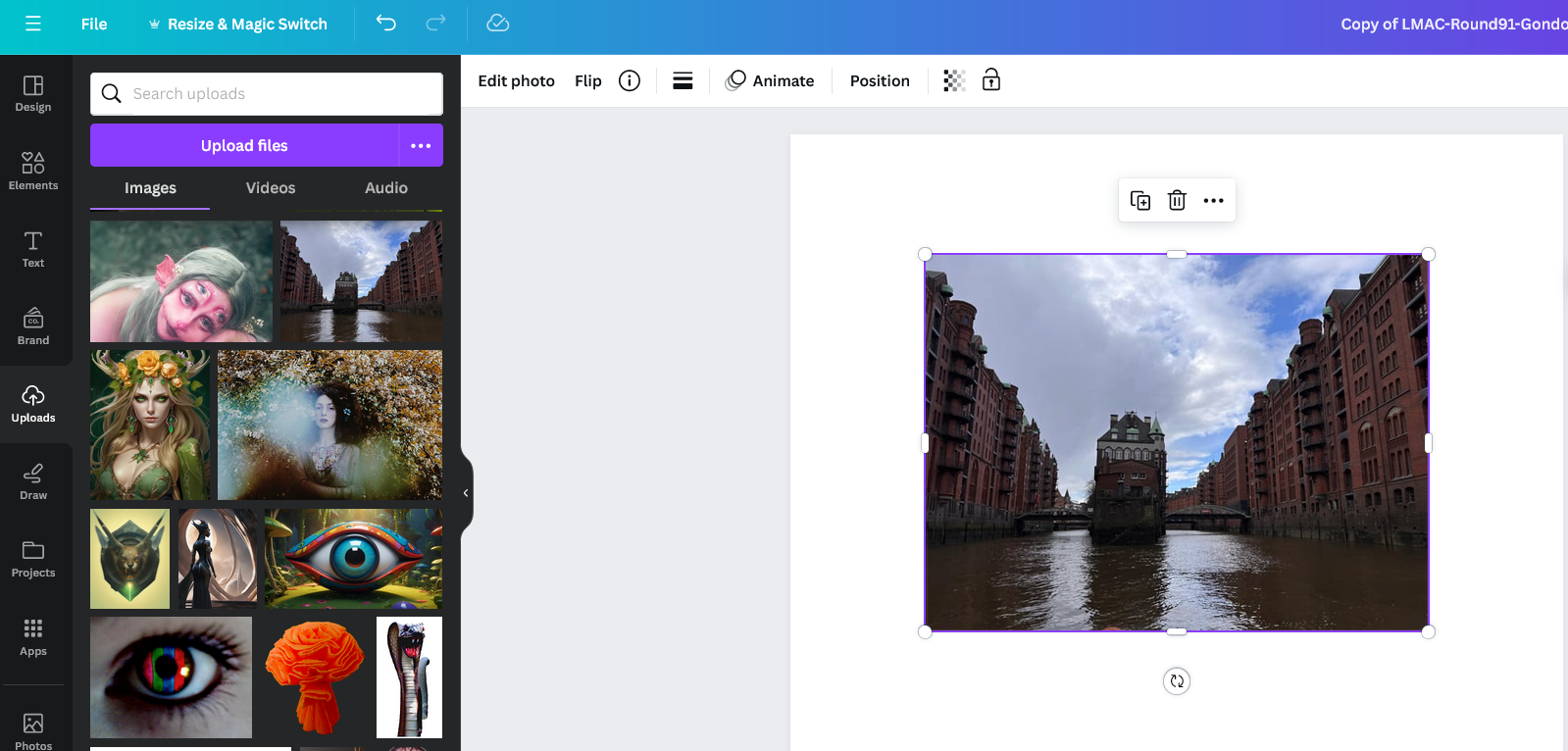Undo the last action

[x=386, y=23]
